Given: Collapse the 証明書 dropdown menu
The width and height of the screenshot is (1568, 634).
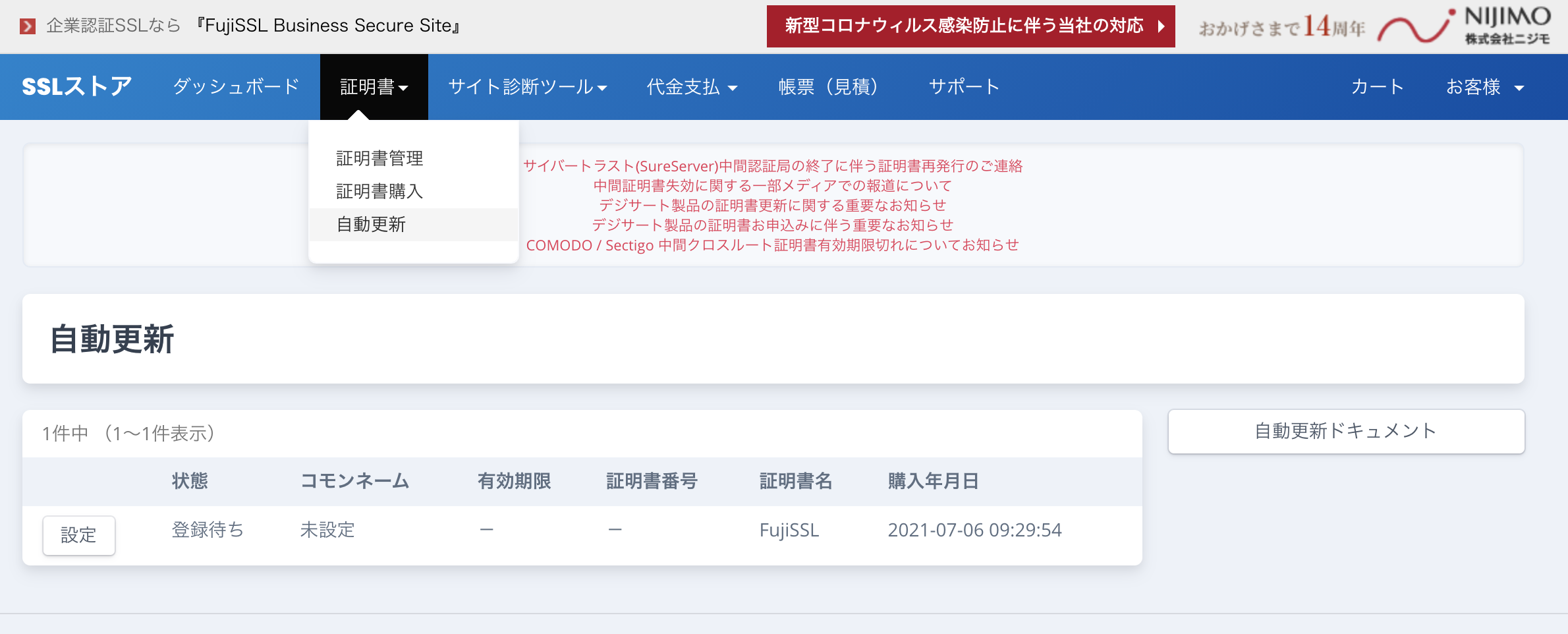Looking at the screenshot, I should [x=374, y=87].
